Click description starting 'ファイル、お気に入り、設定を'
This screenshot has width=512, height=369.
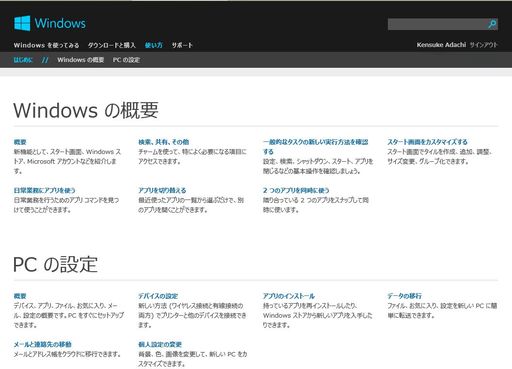[x=442, y=310]
